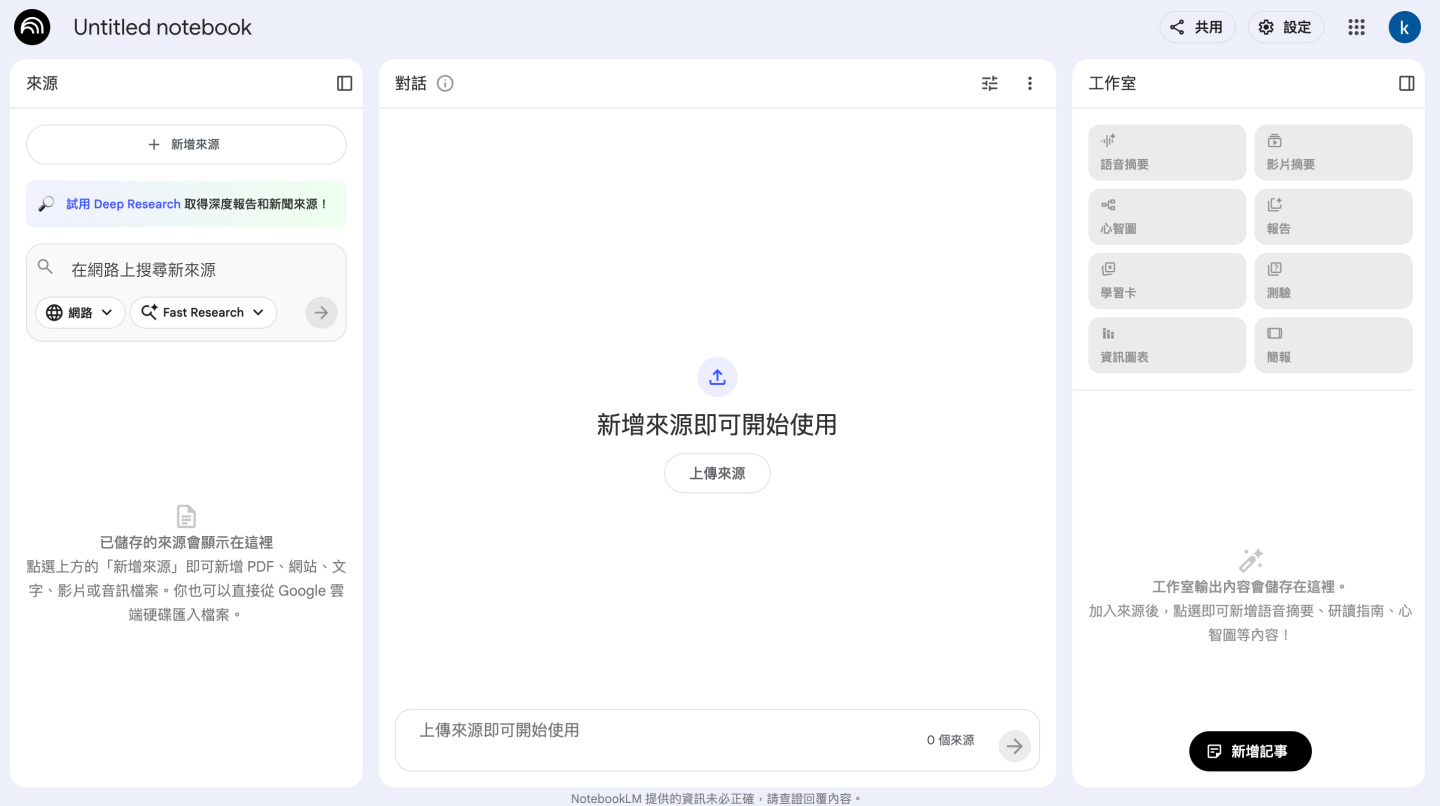Start a 測驗 quiz

1333,280
